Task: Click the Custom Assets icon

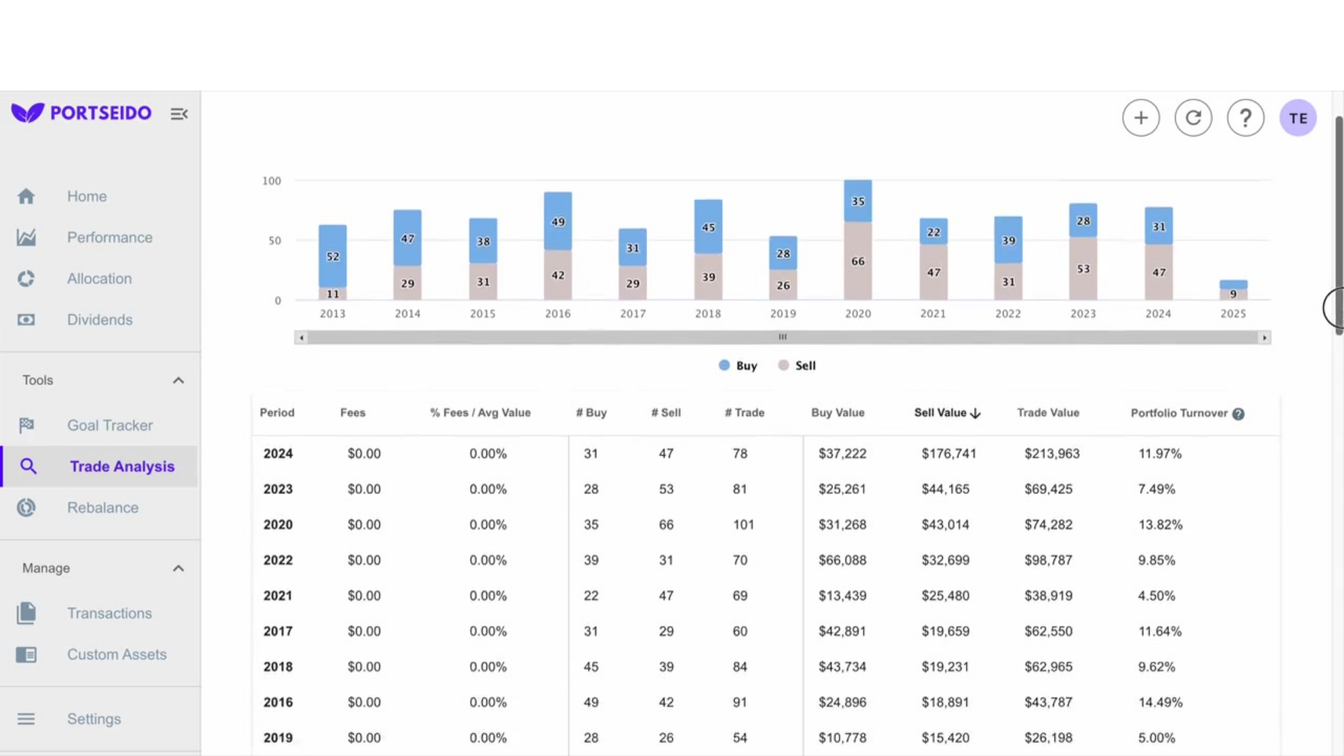Action: pos(28,654)
